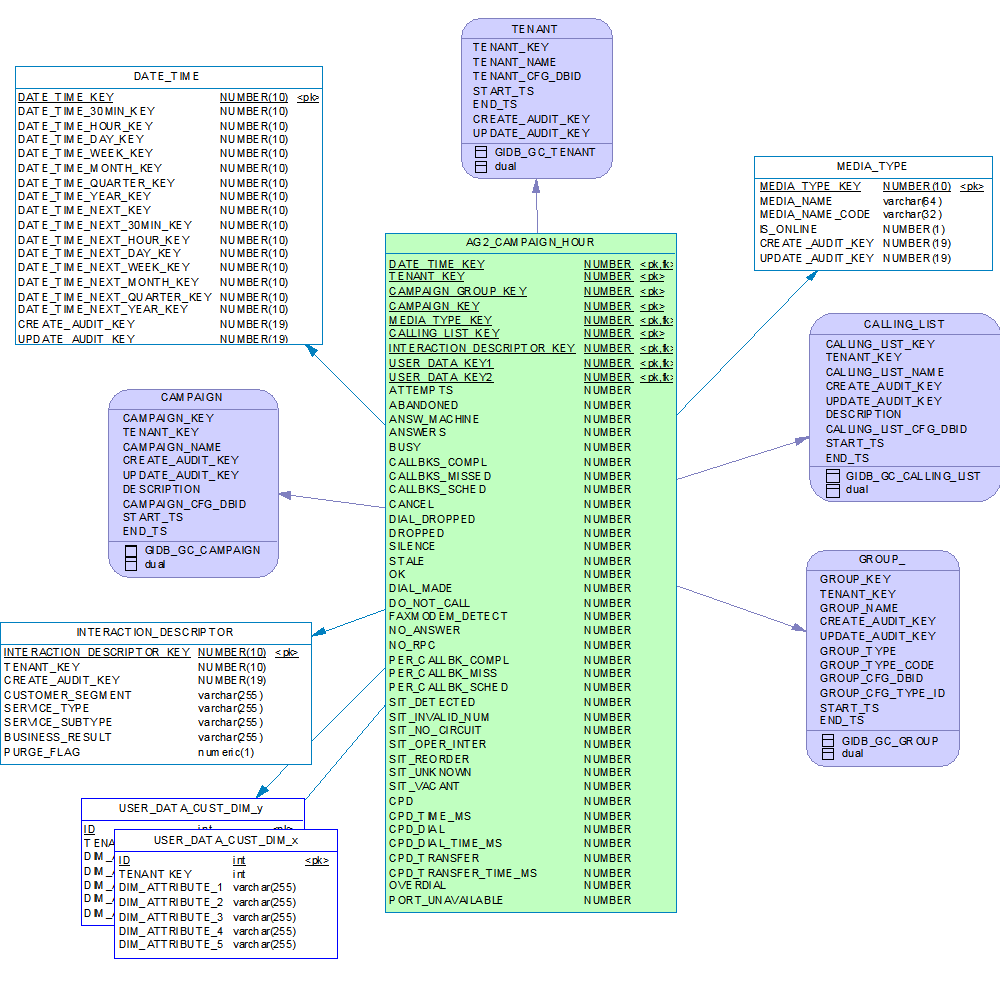Click the dual icon in CALLING_LIST box
This screenshot has width=1000, height=1000.
coord(832,490)
